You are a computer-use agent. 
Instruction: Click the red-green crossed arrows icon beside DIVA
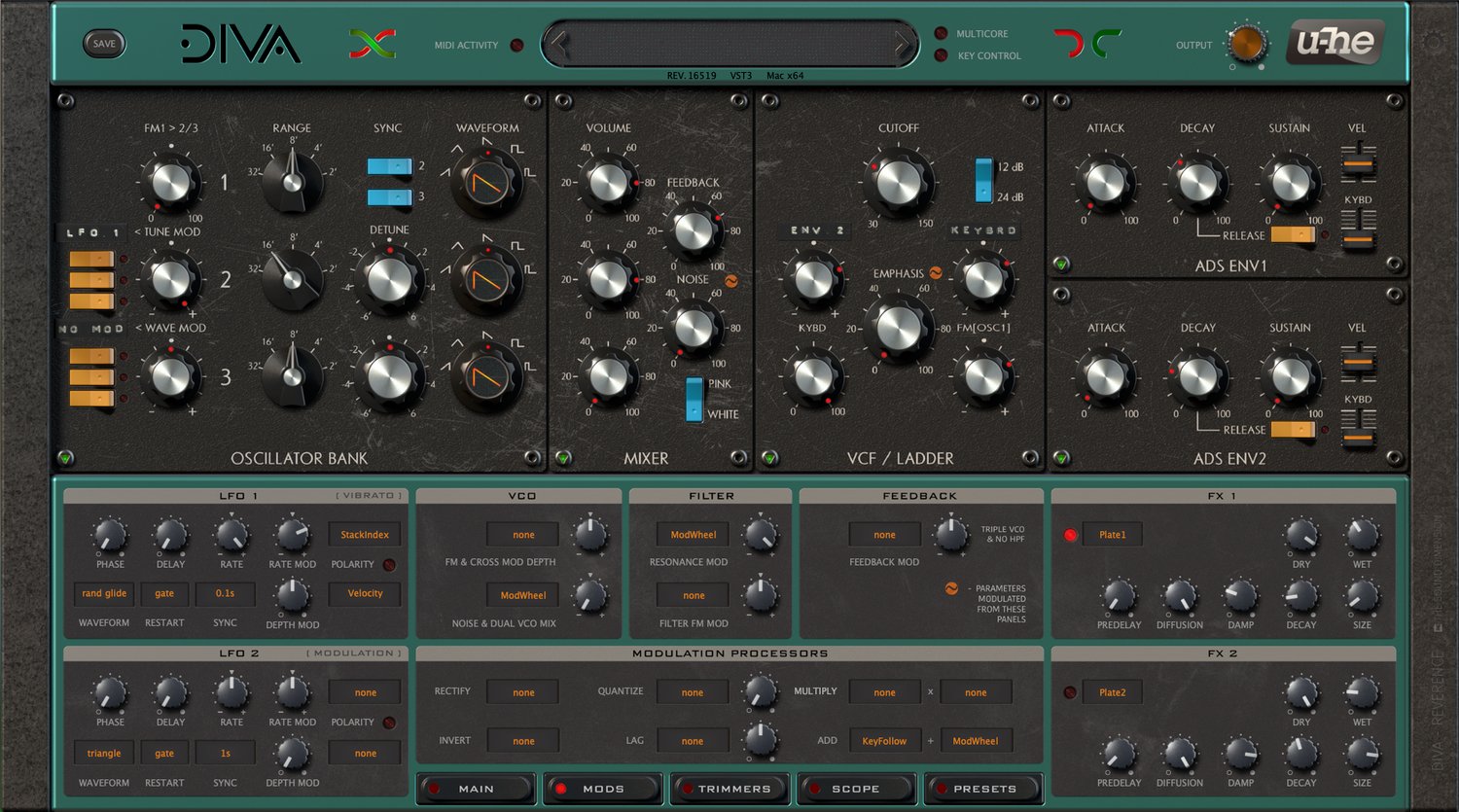coord(373,44)
